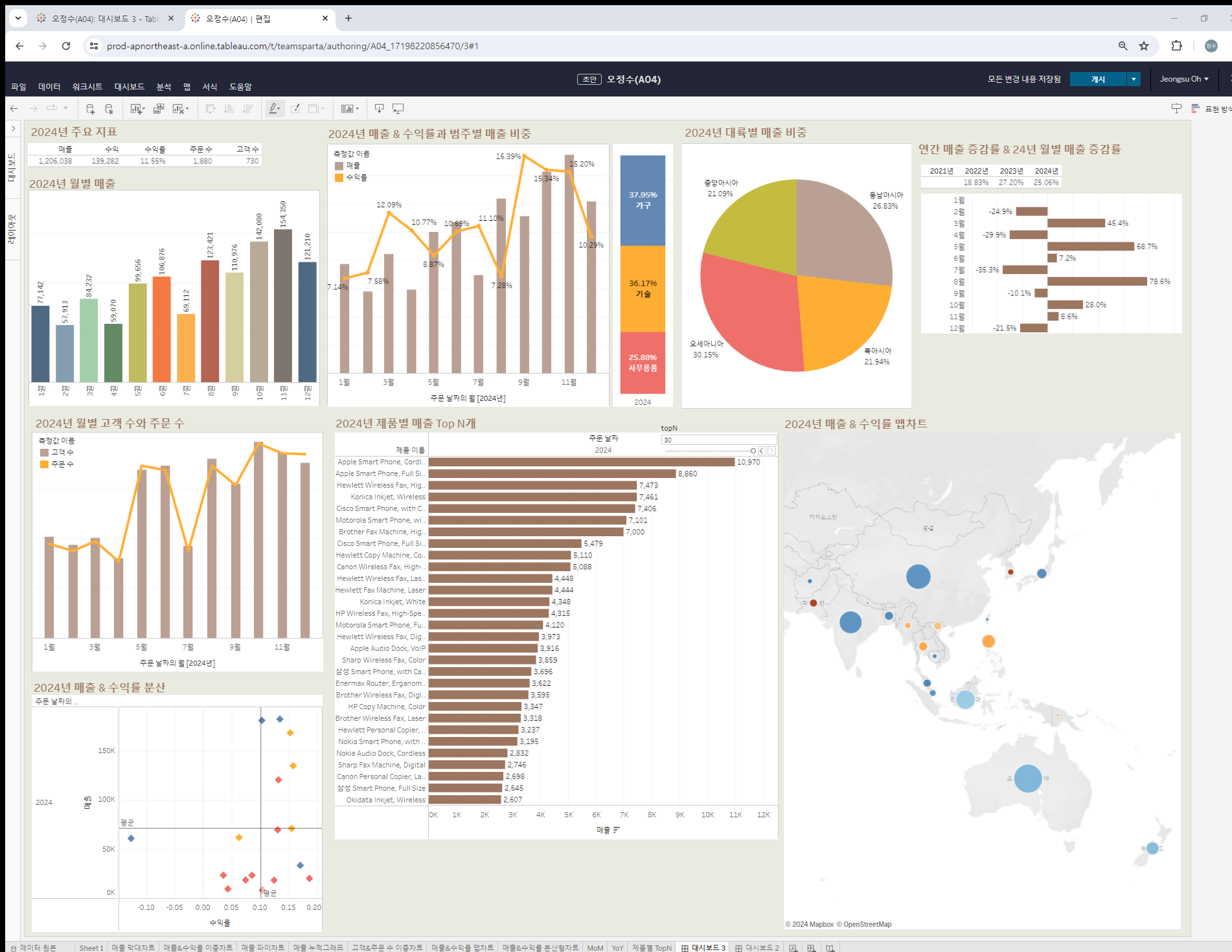Start presentation mode

(398, 109)
